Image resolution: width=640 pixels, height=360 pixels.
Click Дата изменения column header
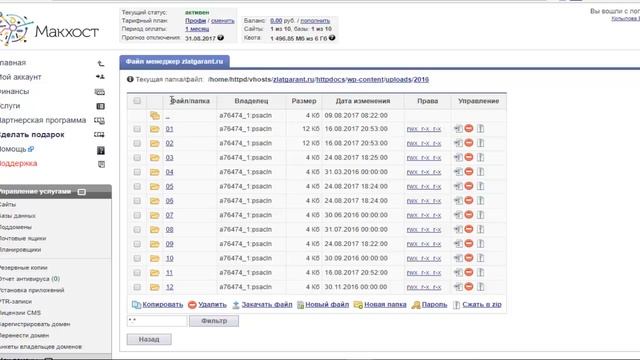pos(363,101)
